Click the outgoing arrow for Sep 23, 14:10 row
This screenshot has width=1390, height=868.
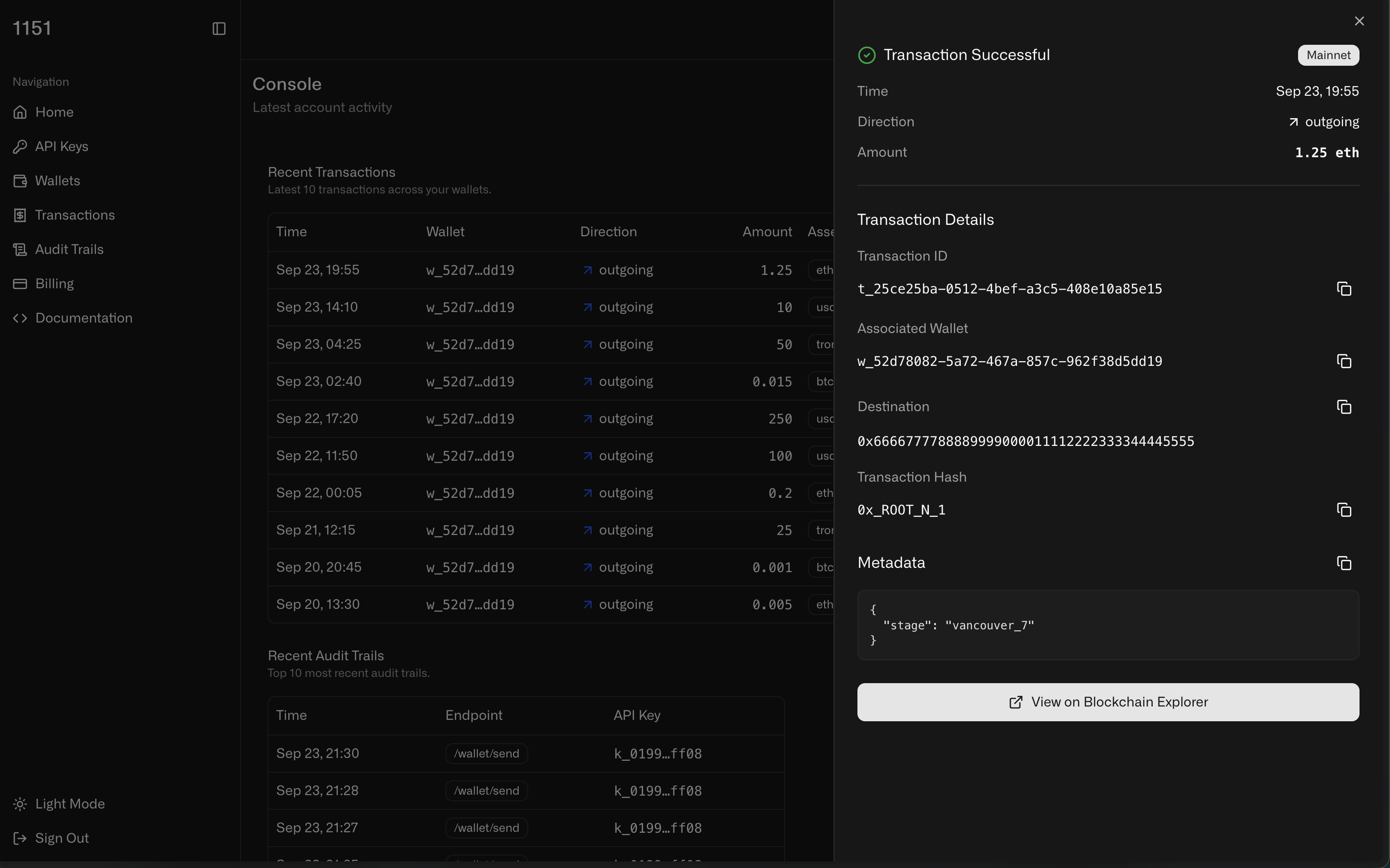pos(587,307)
